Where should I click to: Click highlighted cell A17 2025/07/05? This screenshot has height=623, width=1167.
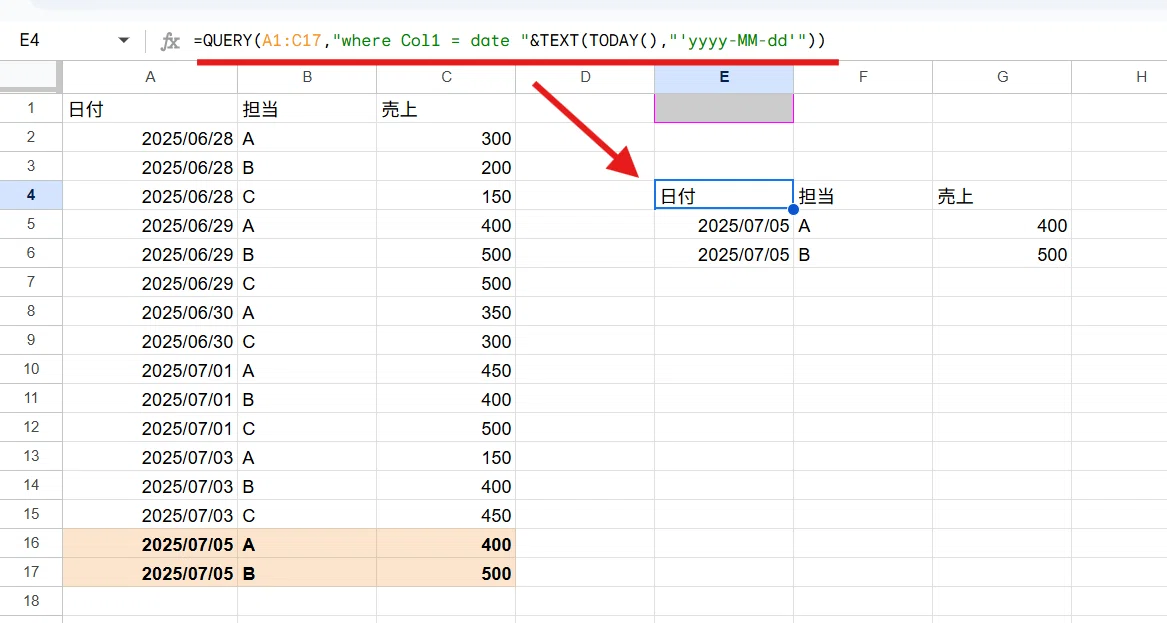150,573
